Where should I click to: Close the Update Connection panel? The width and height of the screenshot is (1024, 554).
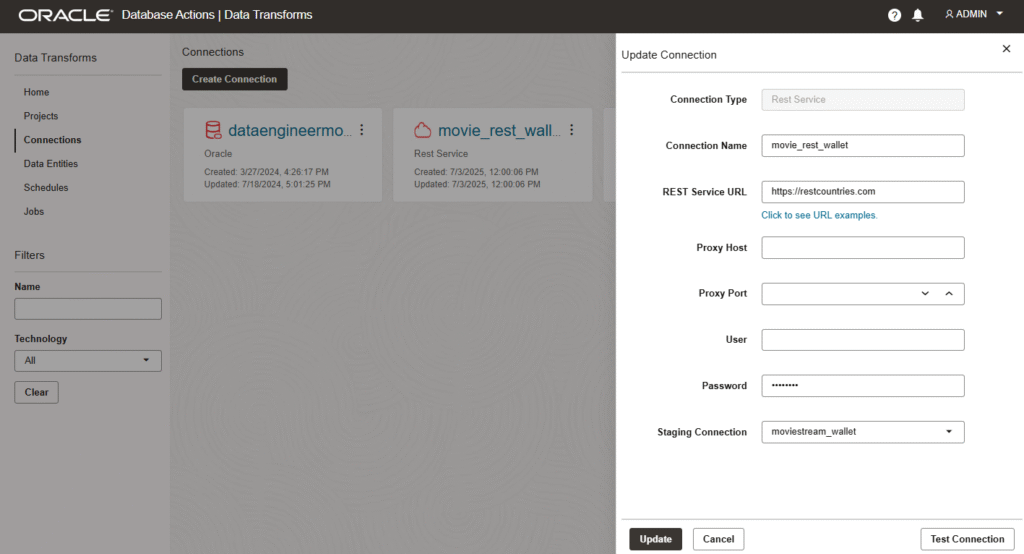1006,49
